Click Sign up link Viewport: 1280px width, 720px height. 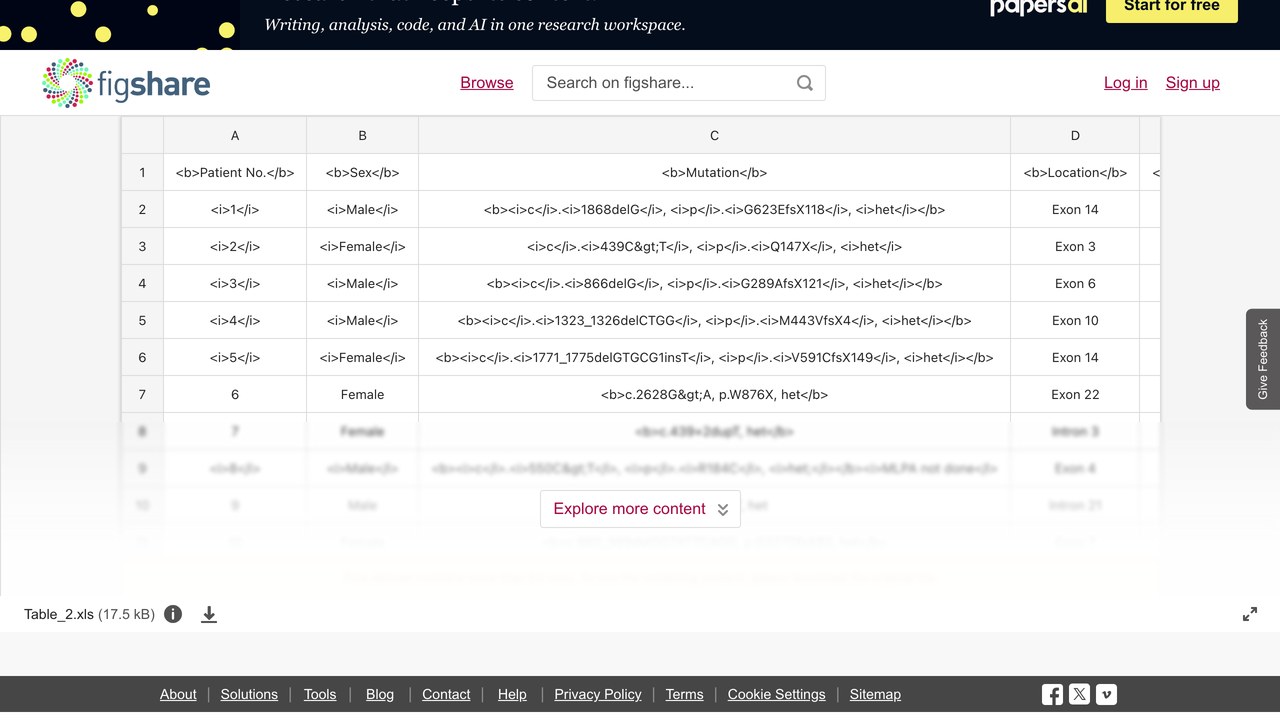pos(1192,83)
